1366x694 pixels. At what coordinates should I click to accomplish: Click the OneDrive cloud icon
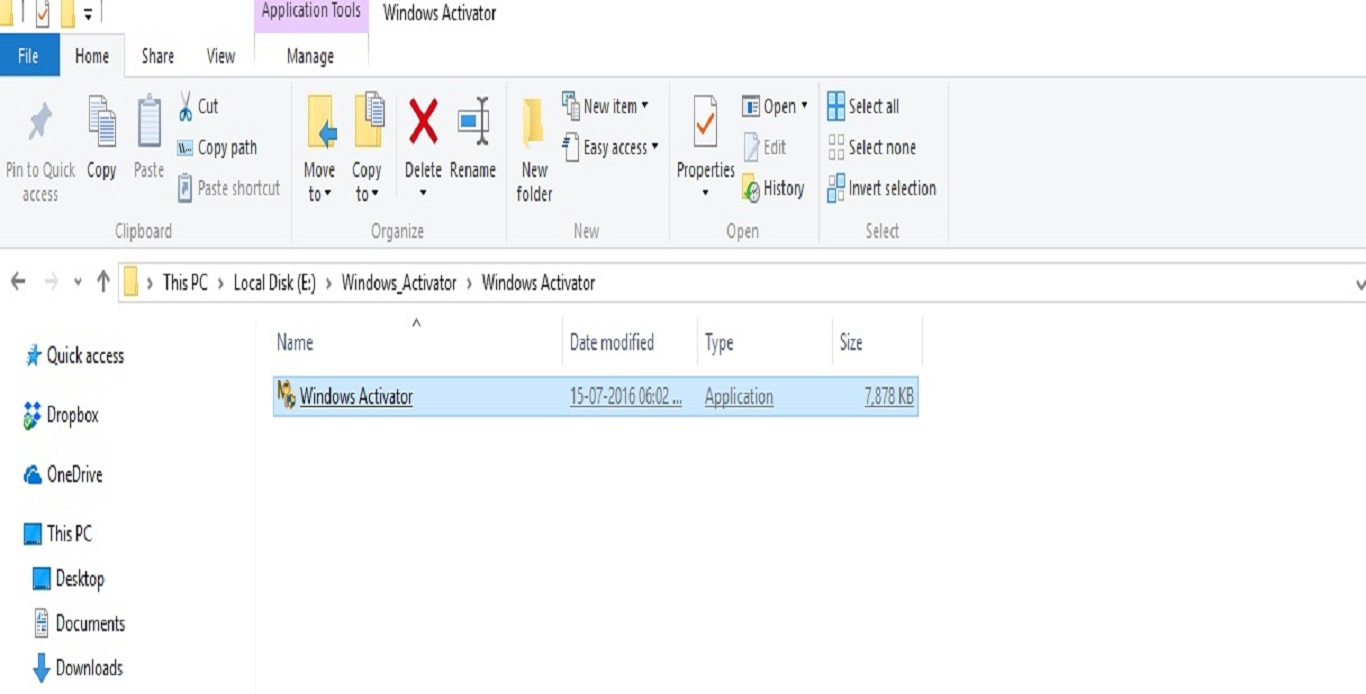click(x=32, y=475)
